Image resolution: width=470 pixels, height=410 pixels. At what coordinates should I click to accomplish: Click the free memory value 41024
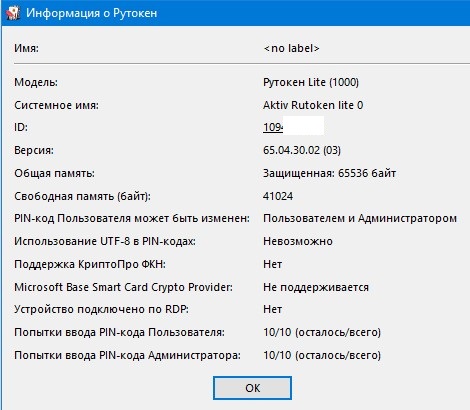tap(278, 196)
